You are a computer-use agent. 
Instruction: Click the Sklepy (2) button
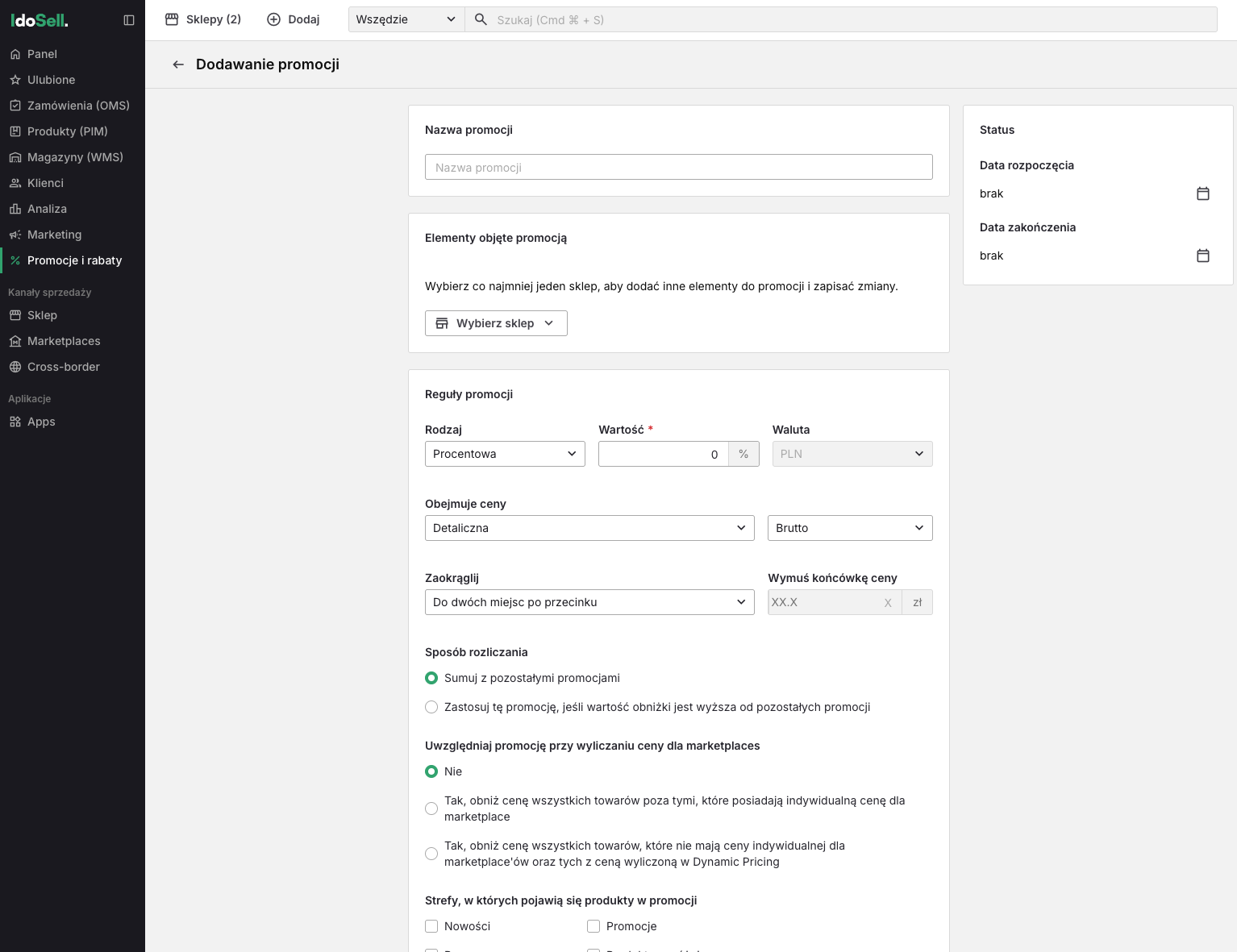point(203,19)
